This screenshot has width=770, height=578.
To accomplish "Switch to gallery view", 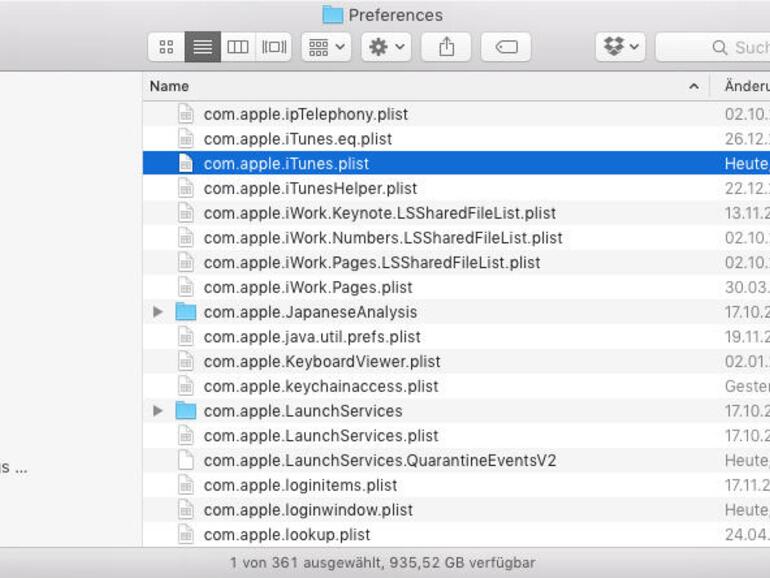I will pos(274,47).
